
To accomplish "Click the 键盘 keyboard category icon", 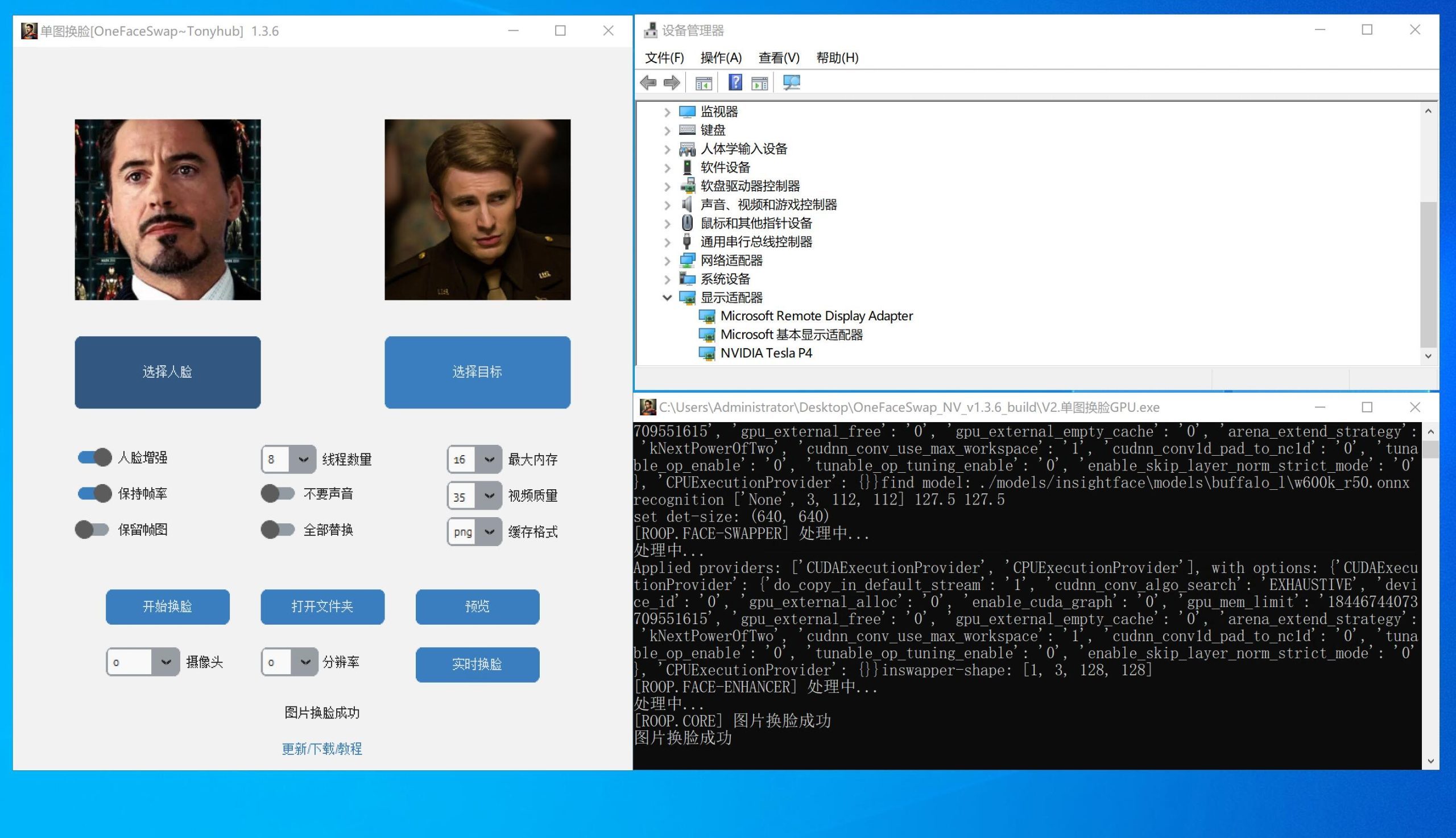I will point(687,130).
